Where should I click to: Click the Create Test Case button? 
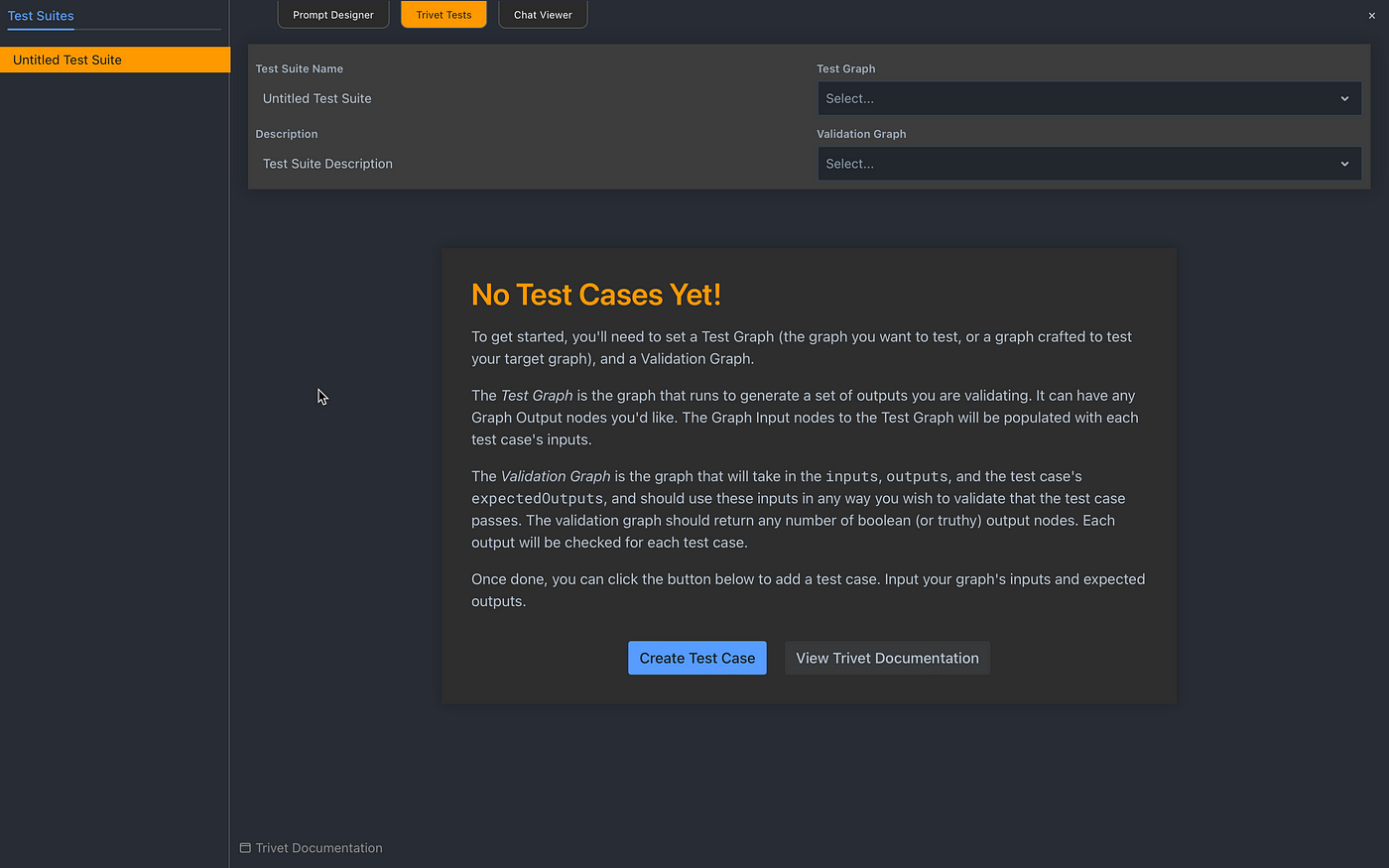696,658
